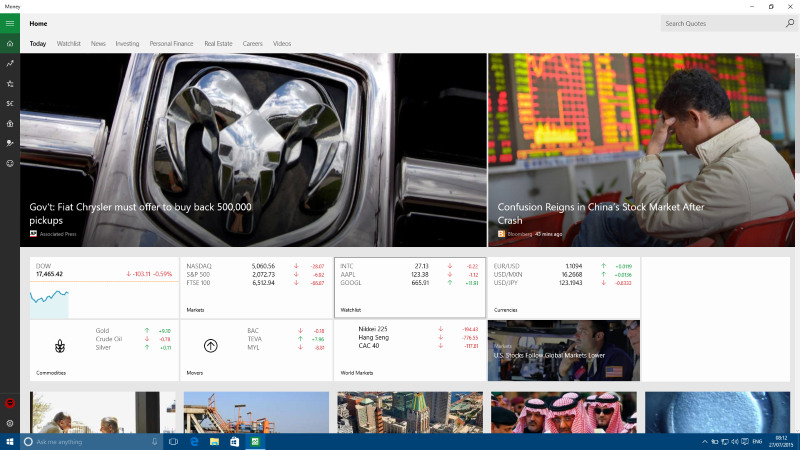Click the smiley-face feedback sidebar icon
Image resolution: width=800 pixels, height=450 pixels.
(10, 163)
